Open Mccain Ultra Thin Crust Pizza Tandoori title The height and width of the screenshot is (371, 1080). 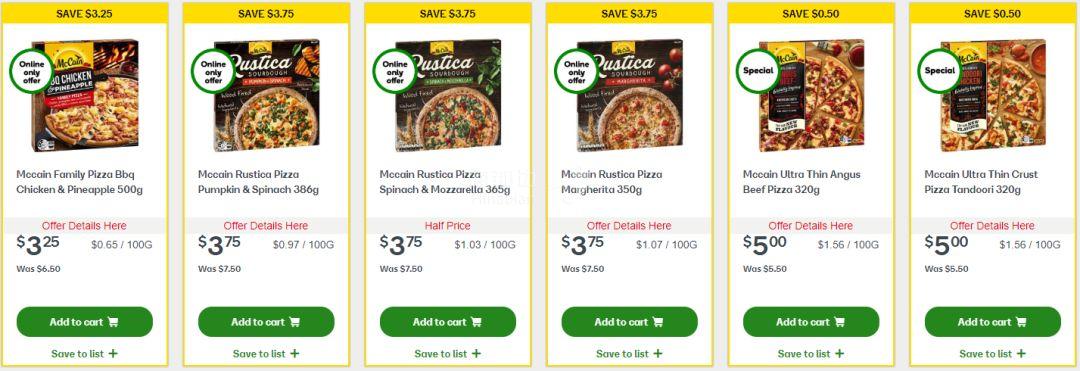[981, 182]
